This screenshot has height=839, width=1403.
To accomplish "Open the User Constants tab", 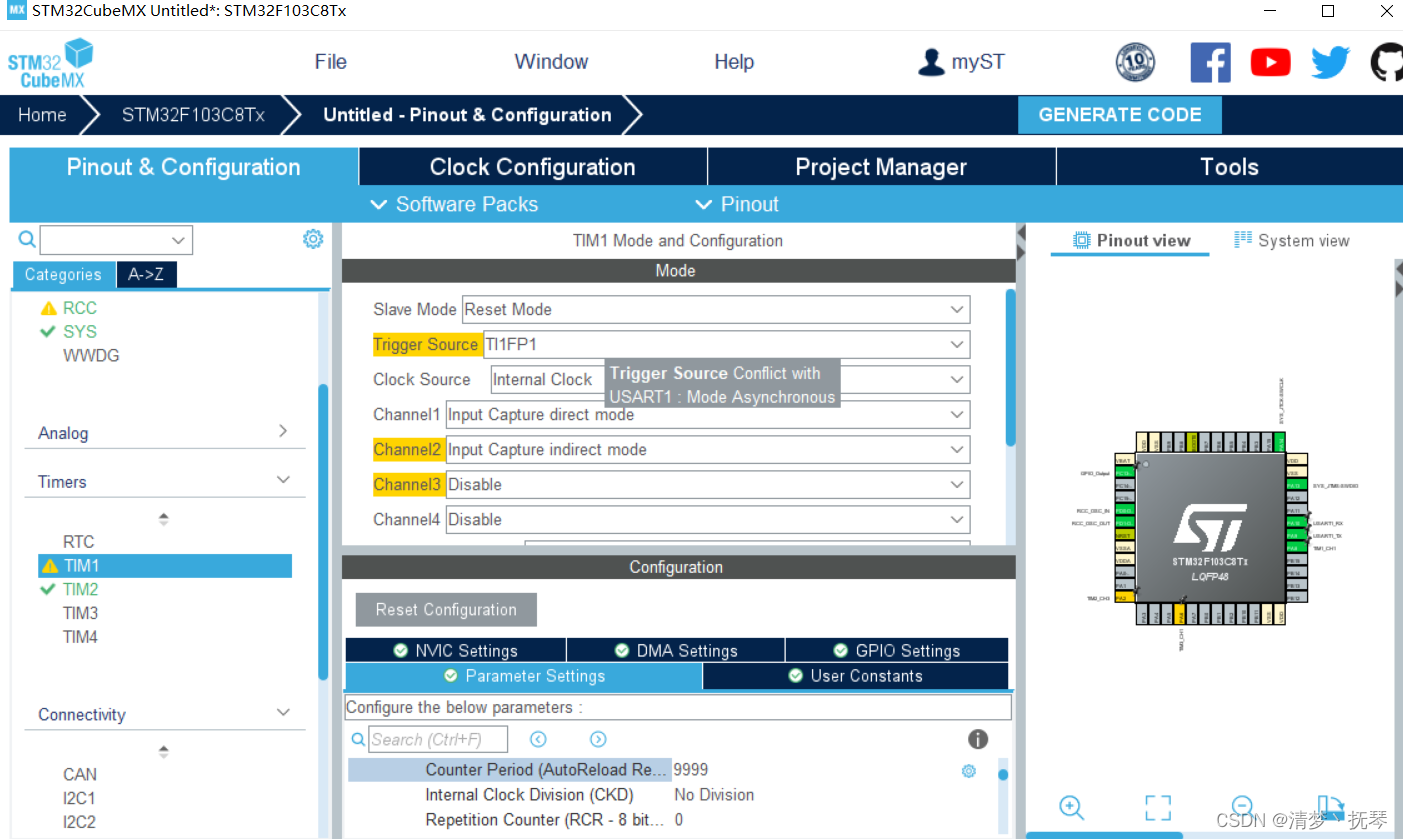I will pos(855,676).
